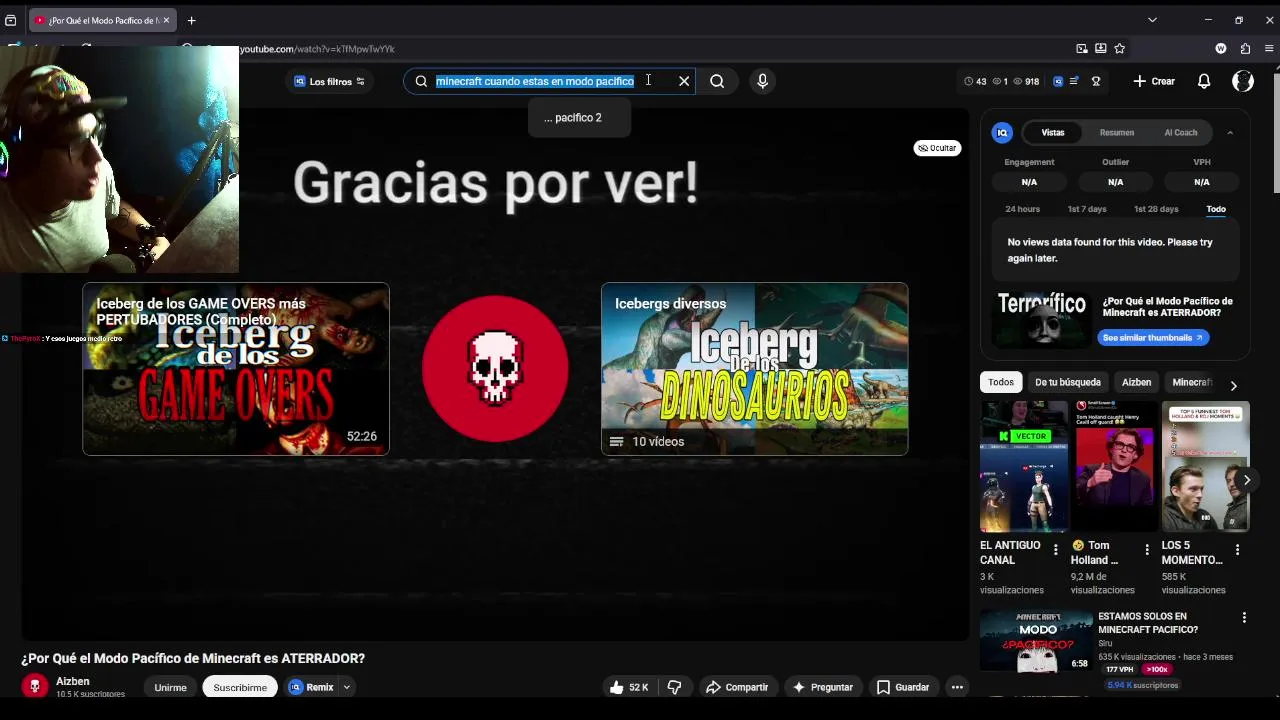Advance filter chips with right arrow
1280x720 pixels.
(1233, 385)
